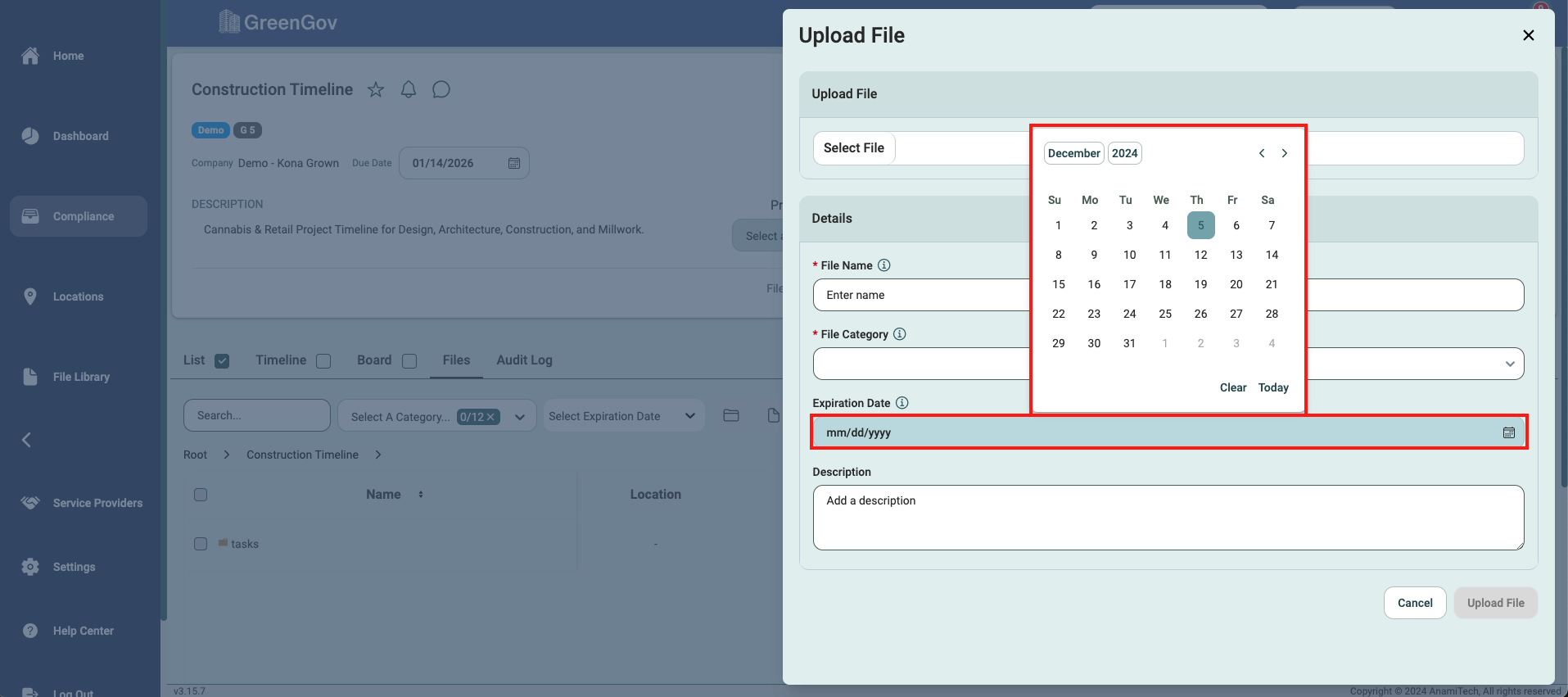
Task: Toggle the List view checkbox
Action: (222, 361)
